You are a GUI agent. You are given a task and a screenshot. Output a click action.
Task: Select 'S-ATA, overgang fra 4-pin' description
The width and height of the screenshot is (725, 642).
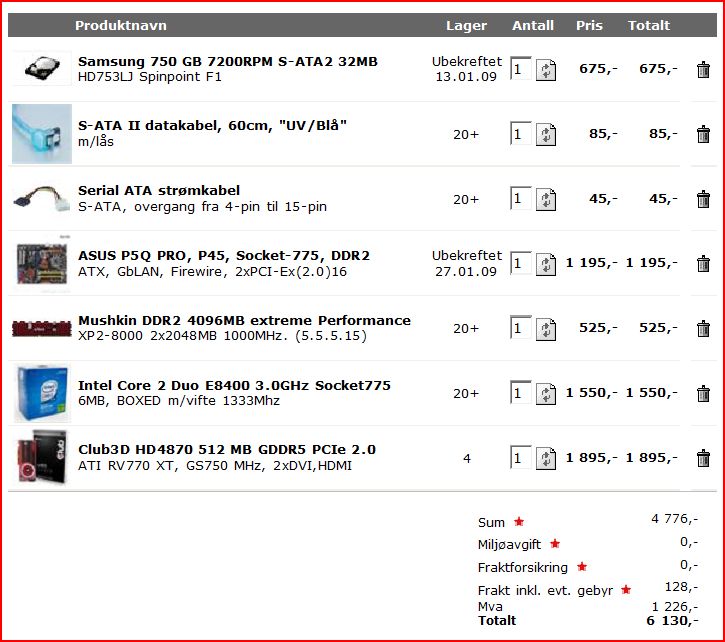click(x=169, y=207)
